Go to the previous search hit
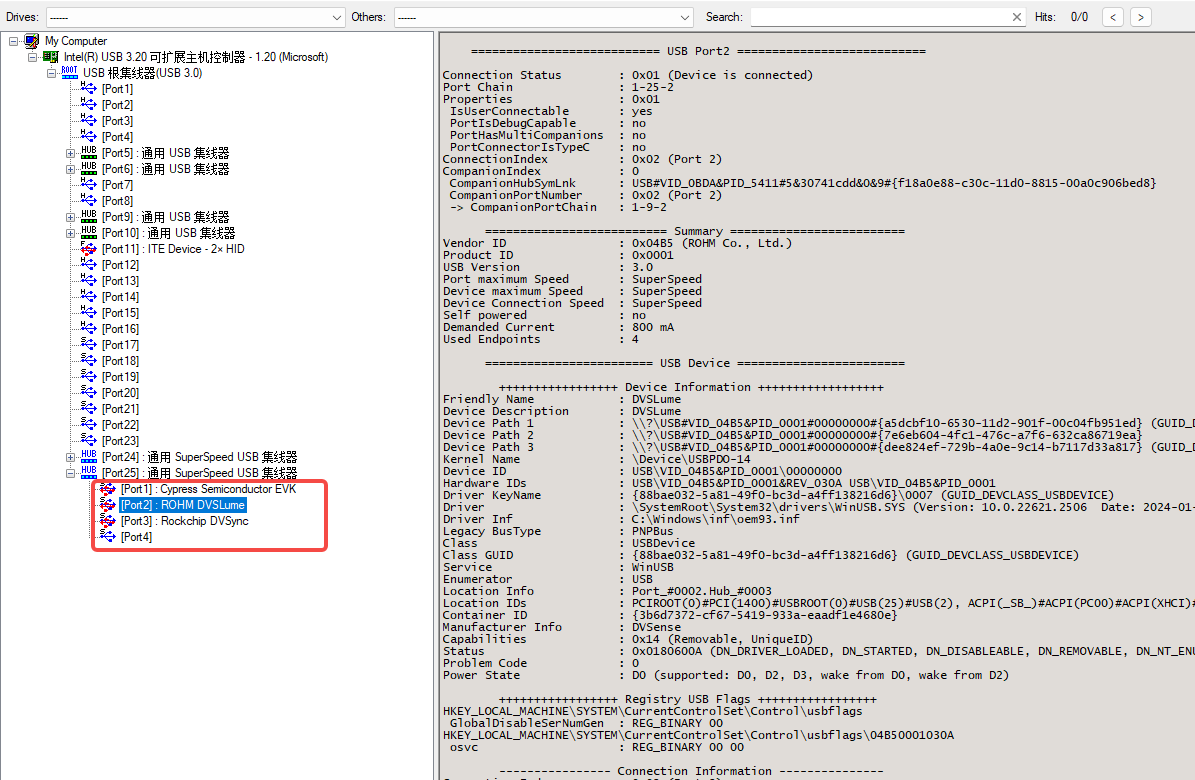1195x780 pixels. point(1112,17)
